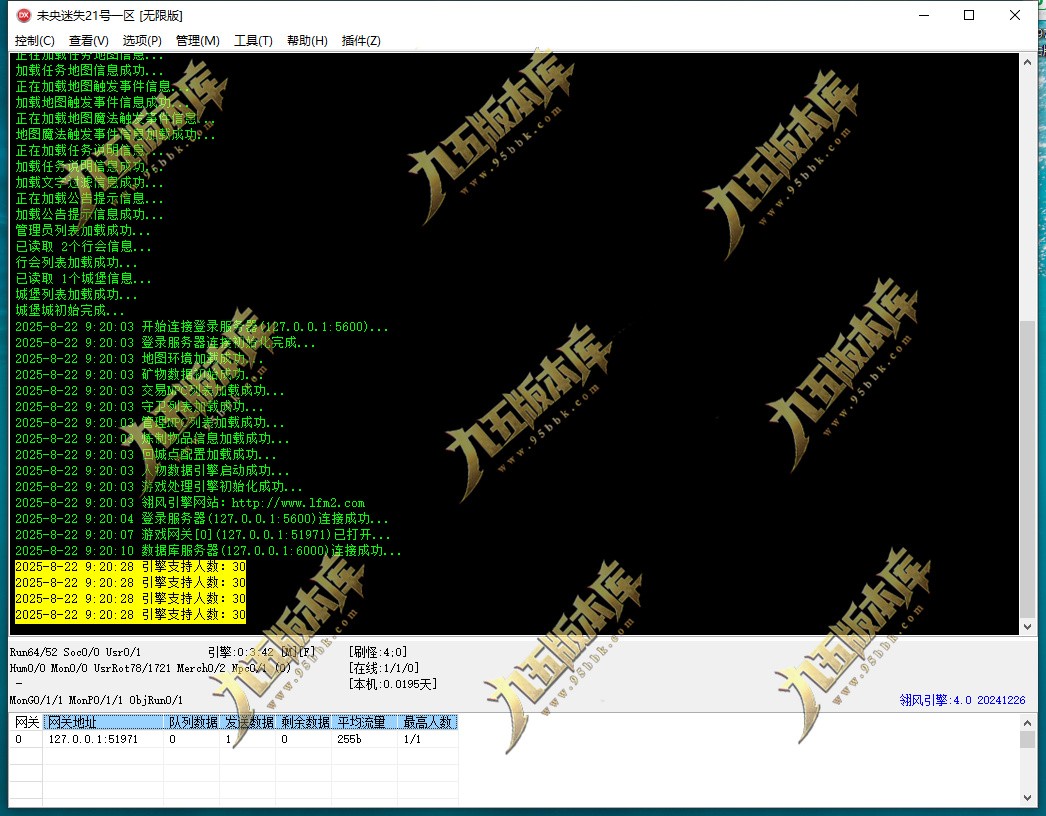Click the 翎风引擎:4.0 20241226 version label
Image resolution: width=1046 pixels, height=816 pixels.
pos(962,700)
